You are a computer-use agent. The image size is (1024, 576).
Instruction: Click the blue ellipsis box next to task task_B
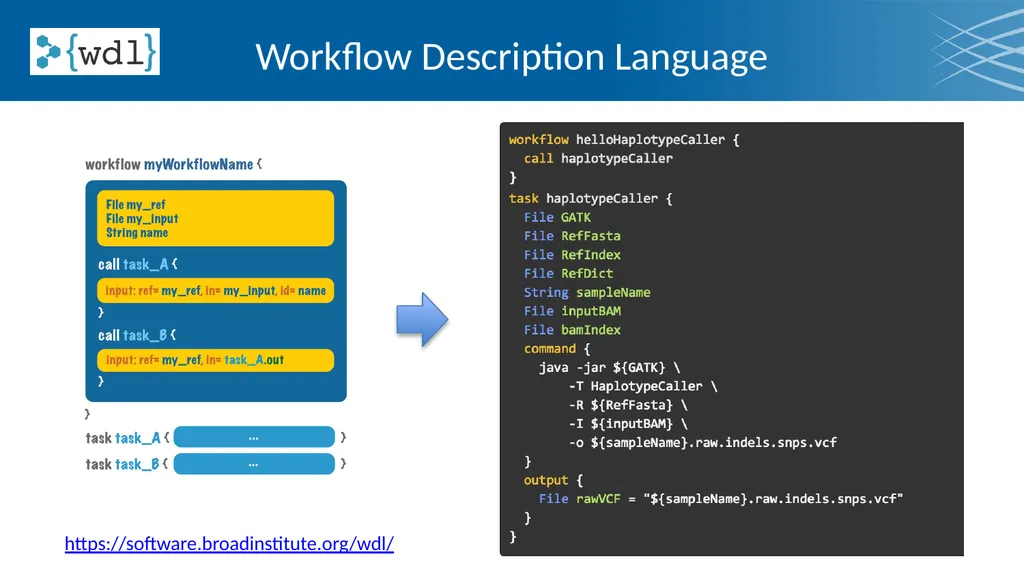tap(254, 464)
